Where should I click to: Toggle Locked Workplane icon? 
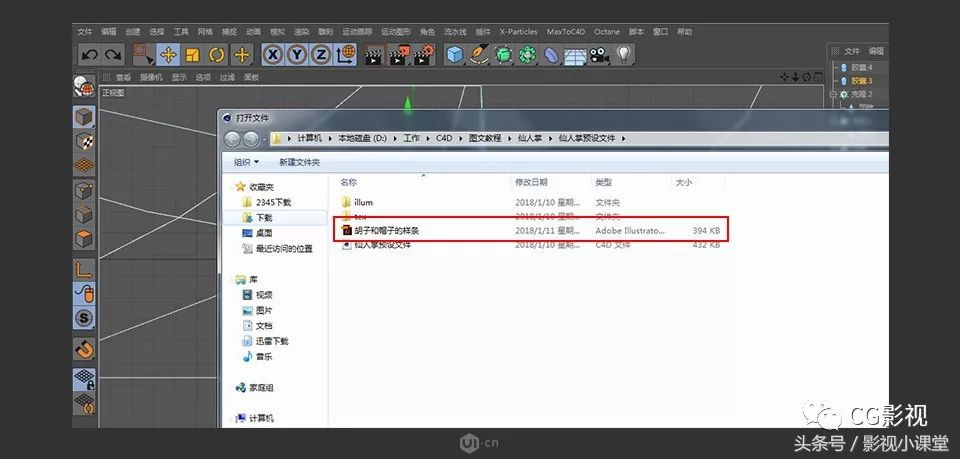click(x=84, y=379)
